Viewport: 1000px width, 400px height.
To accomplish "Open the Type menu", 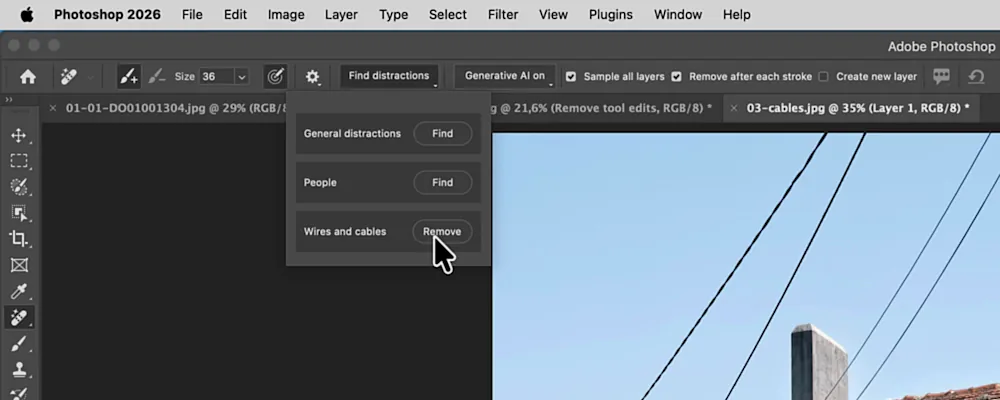I will (x=393, y=15).
